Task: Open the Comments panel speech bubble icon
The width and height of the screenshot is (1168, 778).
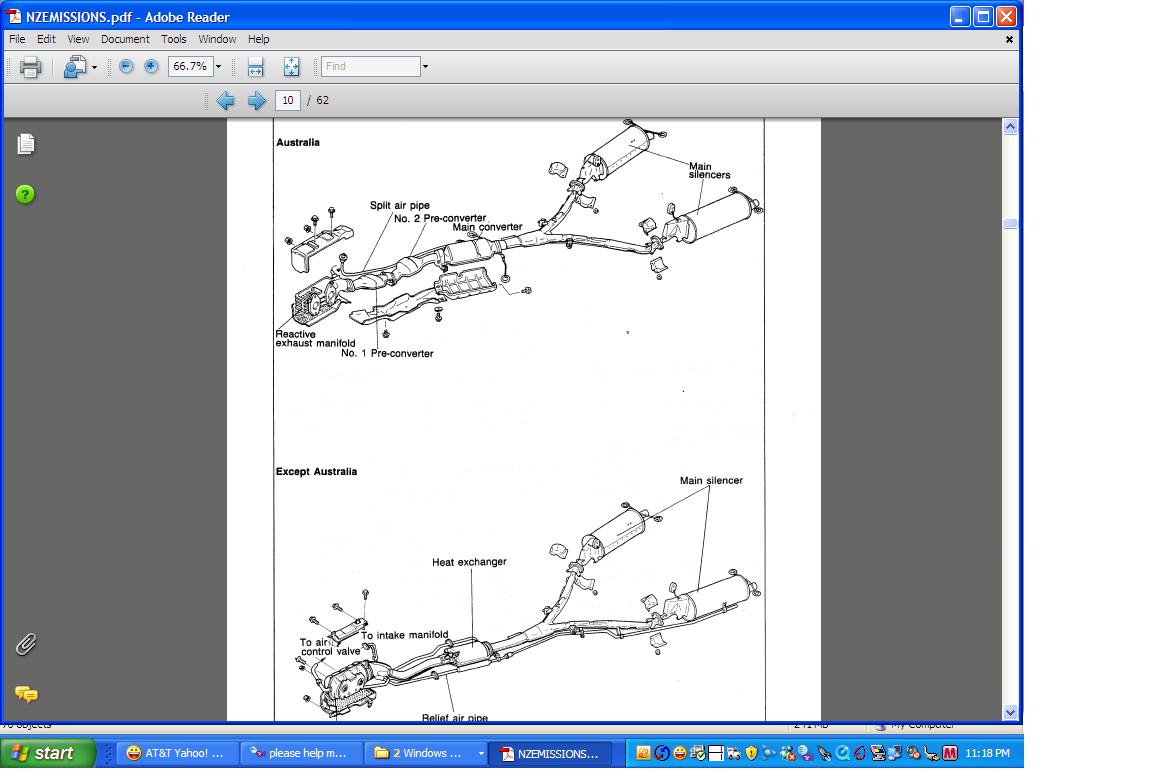Action: pyautogui.click(x=26, y=693)
